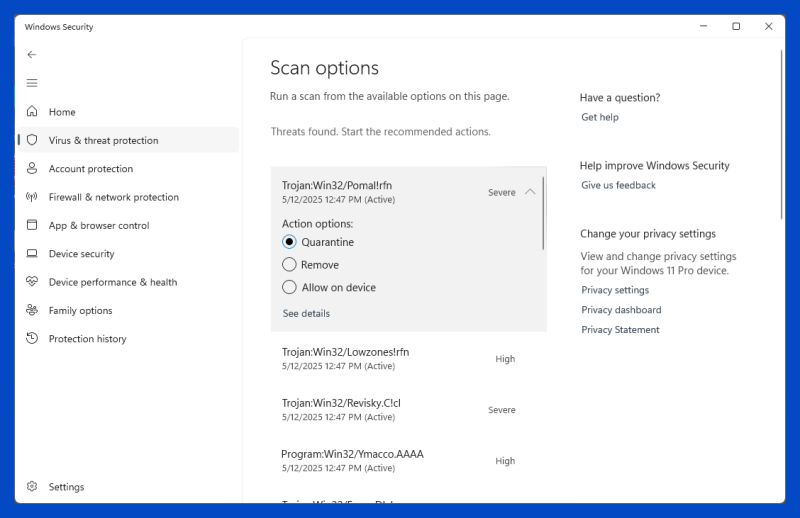The image size is (800, 518).
Task: Click the Settings gear icon
Action: (32, 486)
